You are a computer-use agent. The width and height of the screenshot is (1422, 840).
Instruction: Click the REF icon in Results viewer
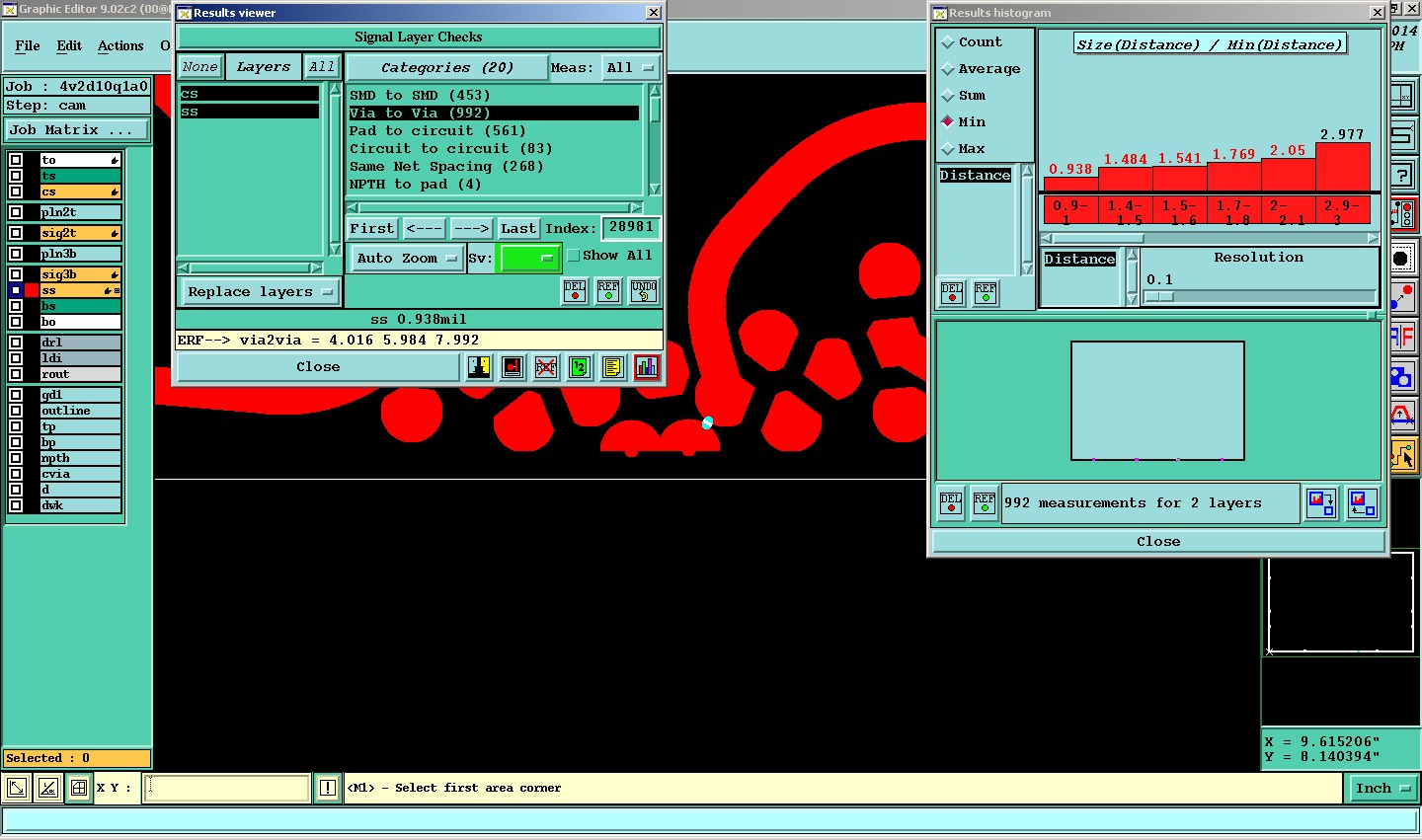[608, 291]
